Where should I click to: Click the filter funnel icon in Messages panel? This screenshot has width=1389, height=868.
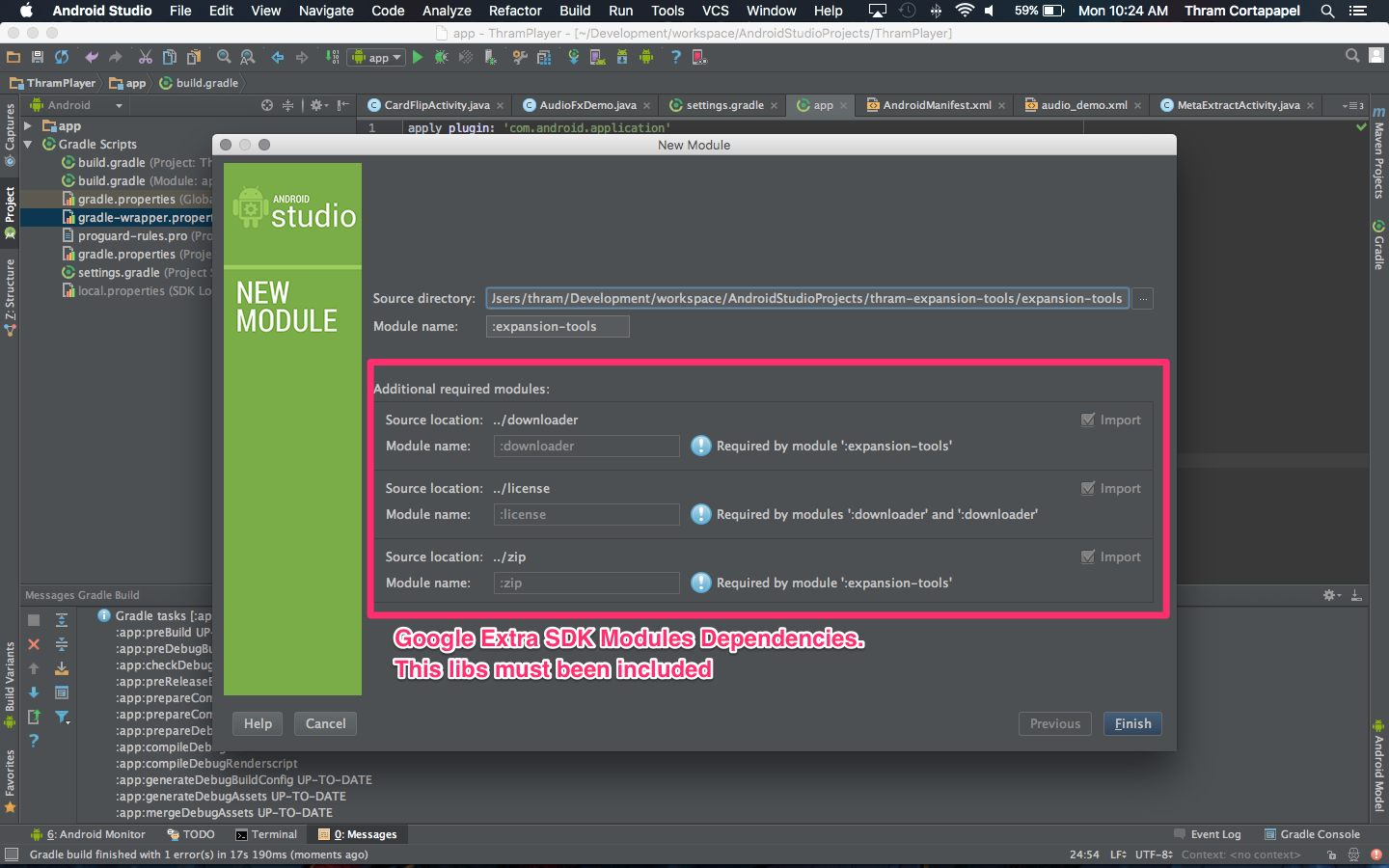[62, 717]
